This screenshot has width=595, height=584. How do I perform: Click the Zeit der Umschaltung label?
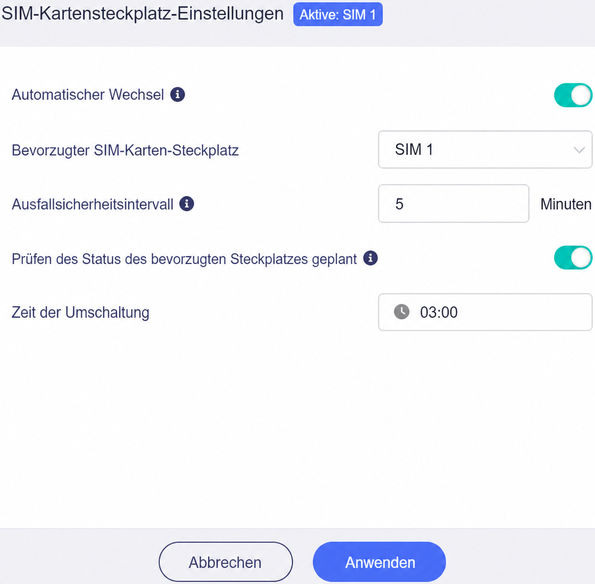click(x=80, y=313)
